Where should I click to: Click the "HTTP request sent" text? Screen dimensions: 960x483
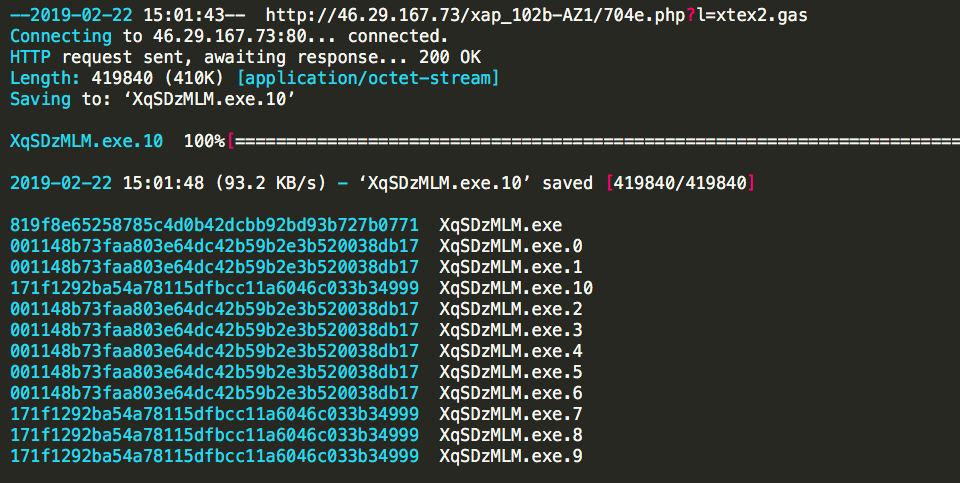84,57
